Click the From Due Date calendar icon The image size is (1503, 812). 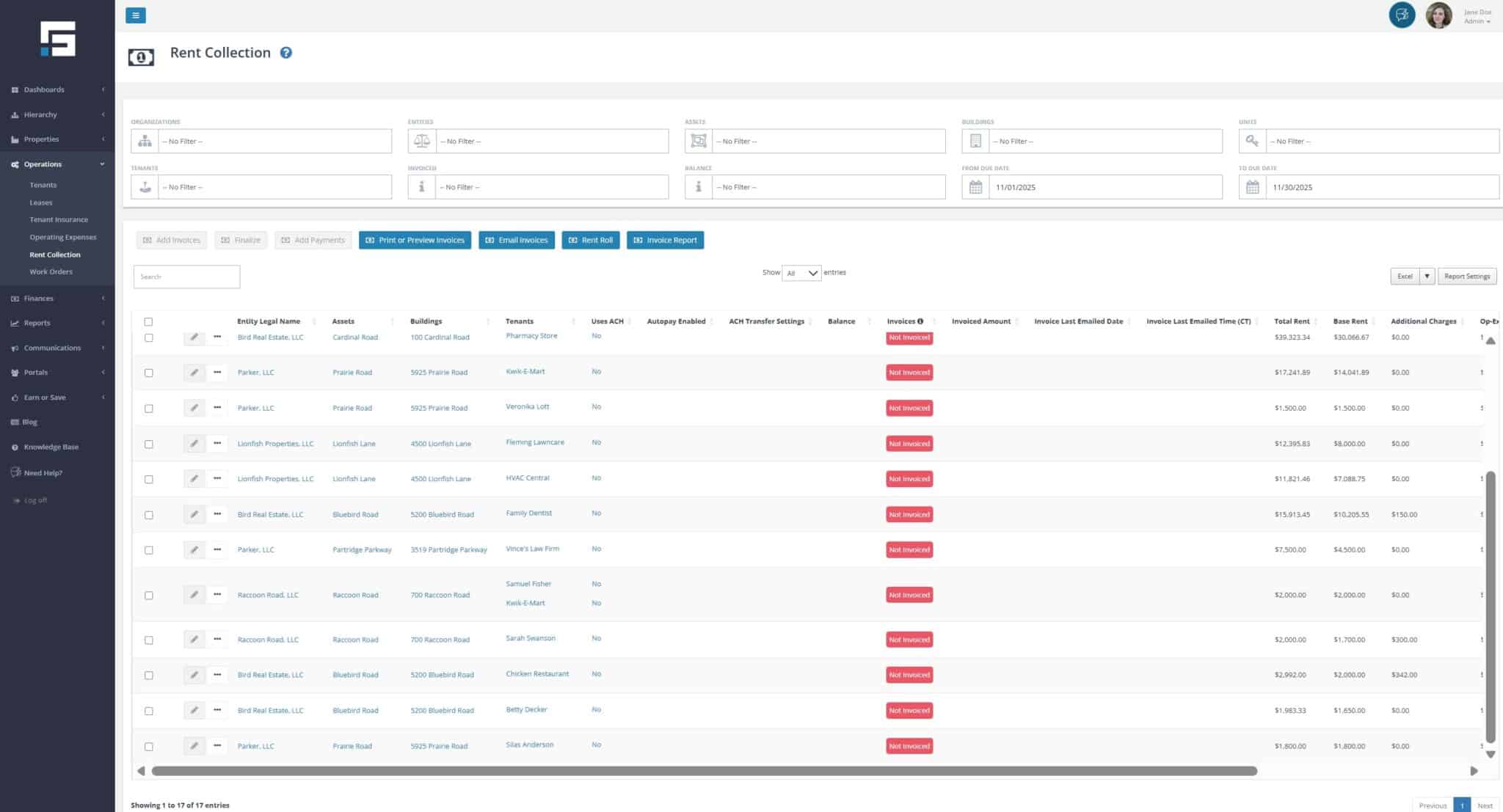pos(975,187)
